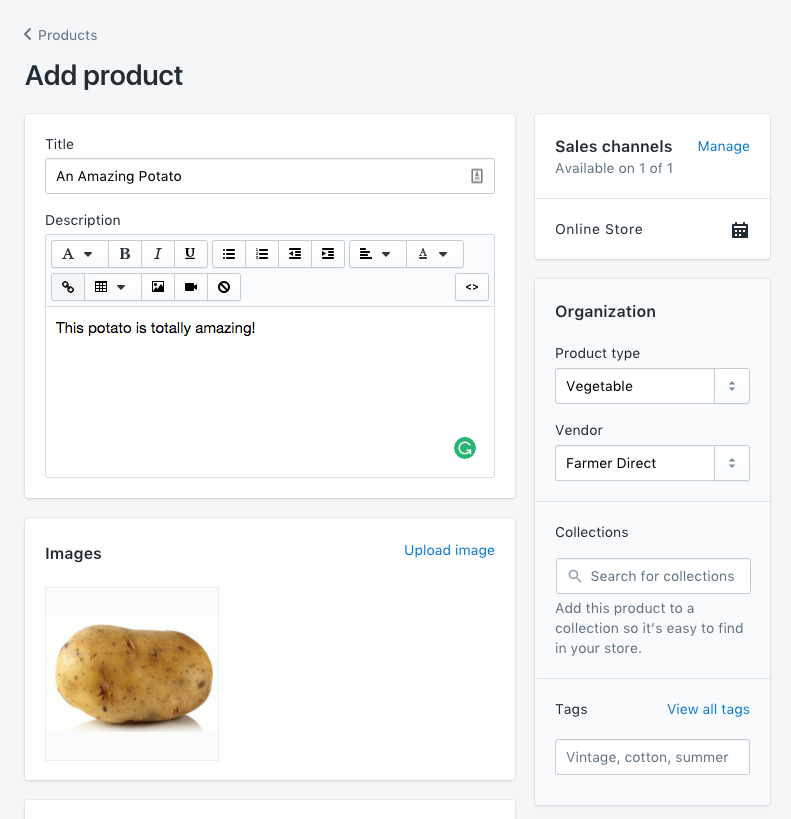
Task: Select the potato image thumbnail
Action: [132, 673]
